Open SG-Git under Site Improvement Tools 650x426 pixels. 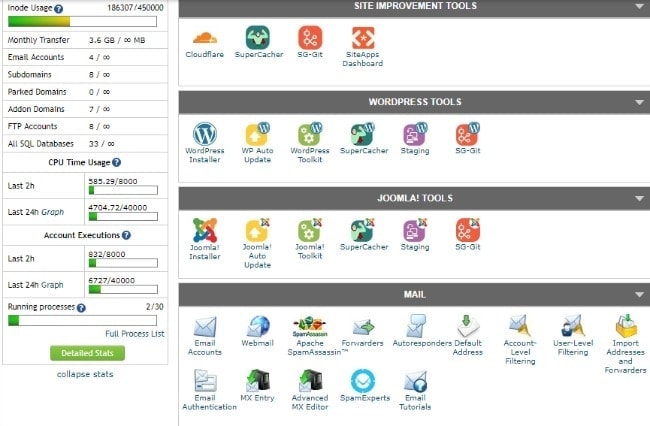(x=310, y=42)
